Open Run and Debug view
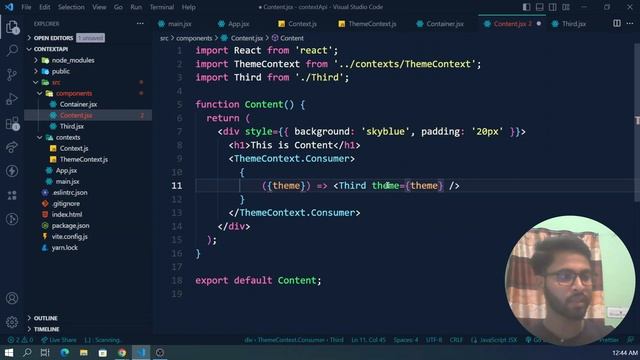 [x=12, y=99]
